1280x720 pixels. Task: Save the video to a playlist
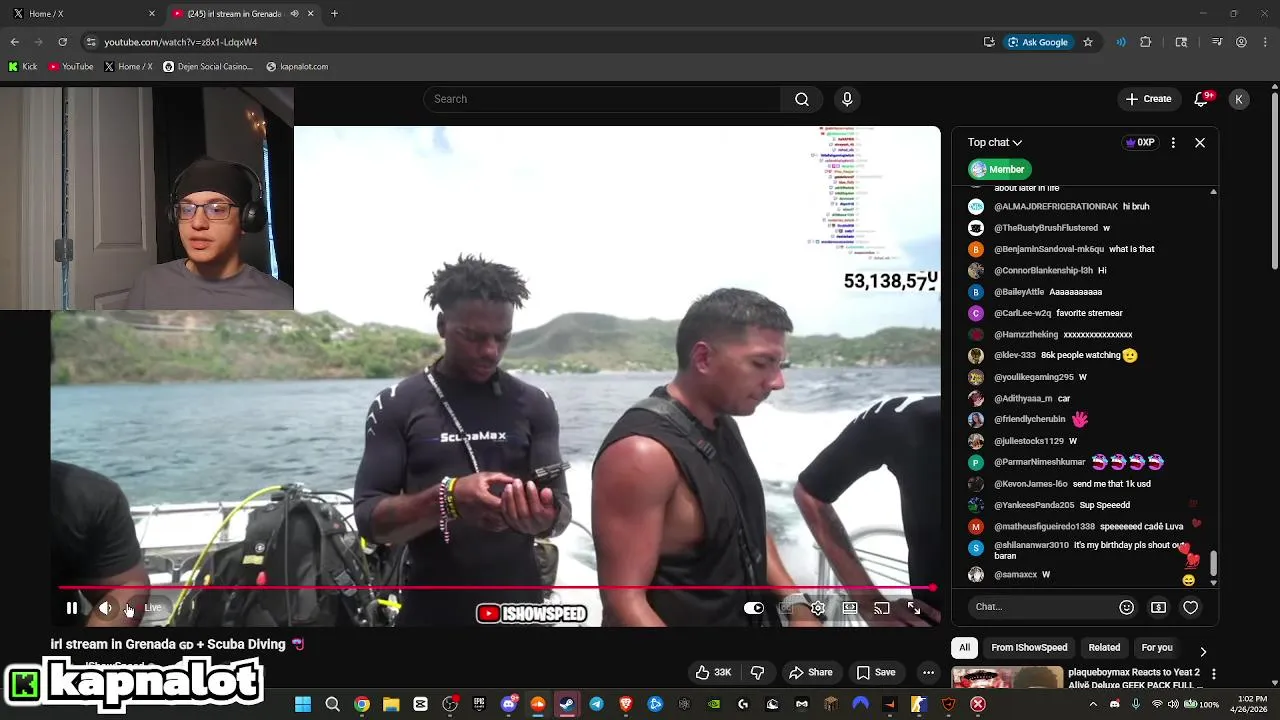876,672
